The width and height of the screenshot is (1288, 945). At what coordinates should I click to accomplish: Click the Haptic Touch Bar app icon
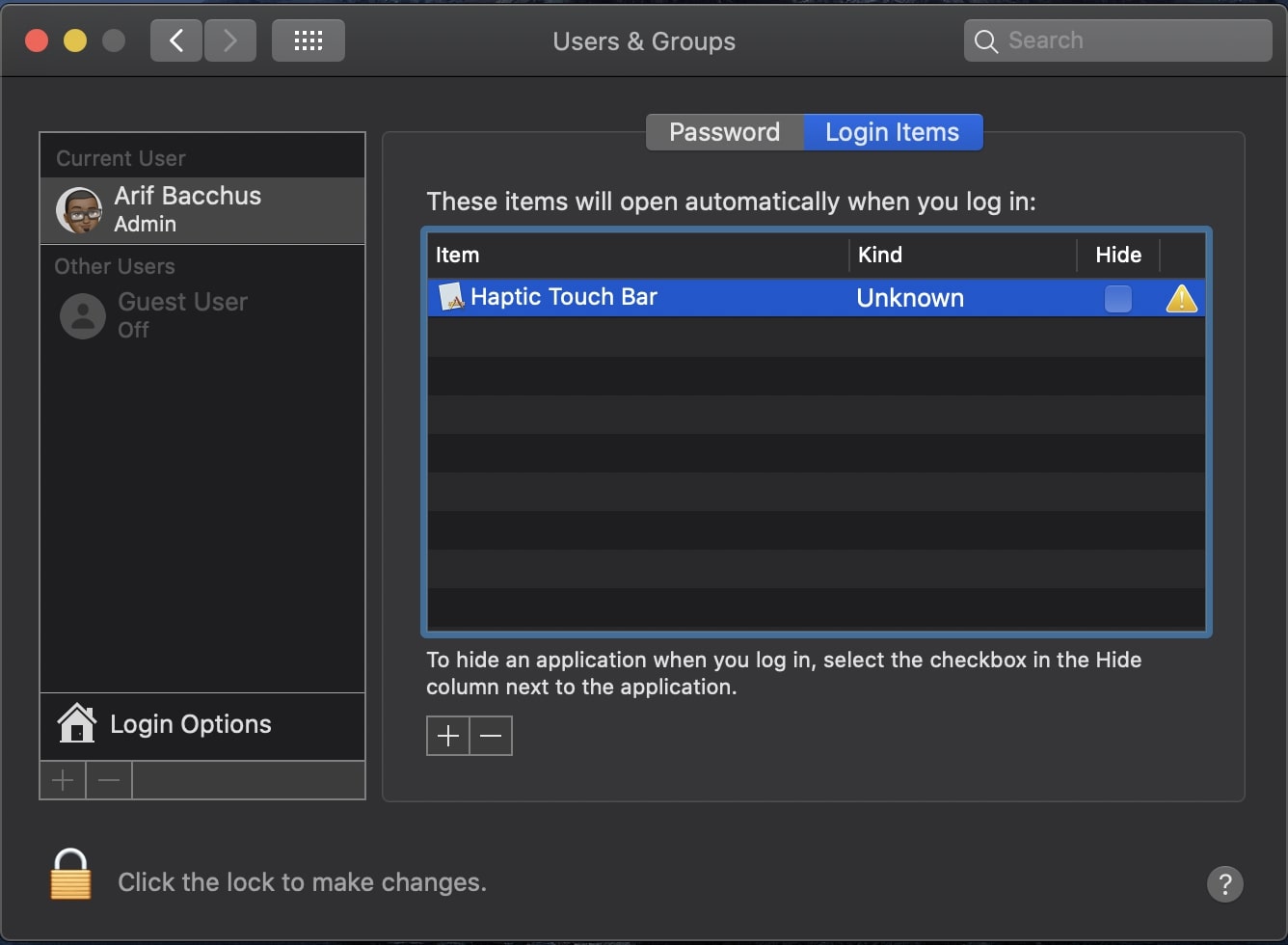coord(450,297)
